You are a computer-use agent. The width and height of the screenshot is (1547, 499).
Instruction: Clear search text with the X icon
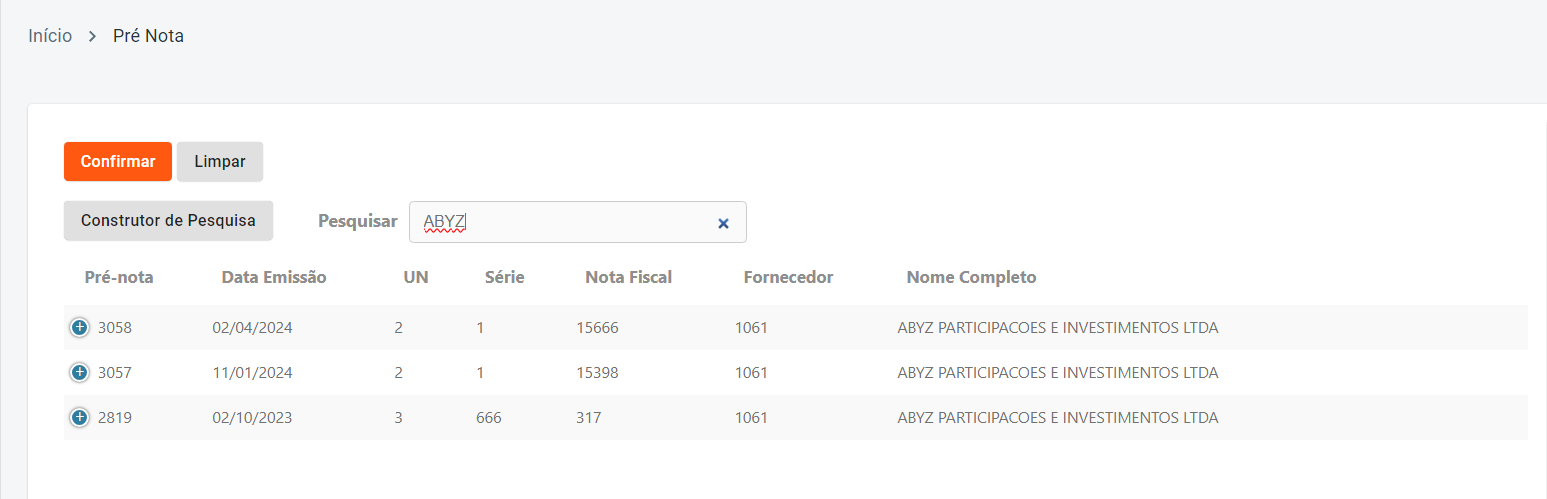tap(723, 223)
